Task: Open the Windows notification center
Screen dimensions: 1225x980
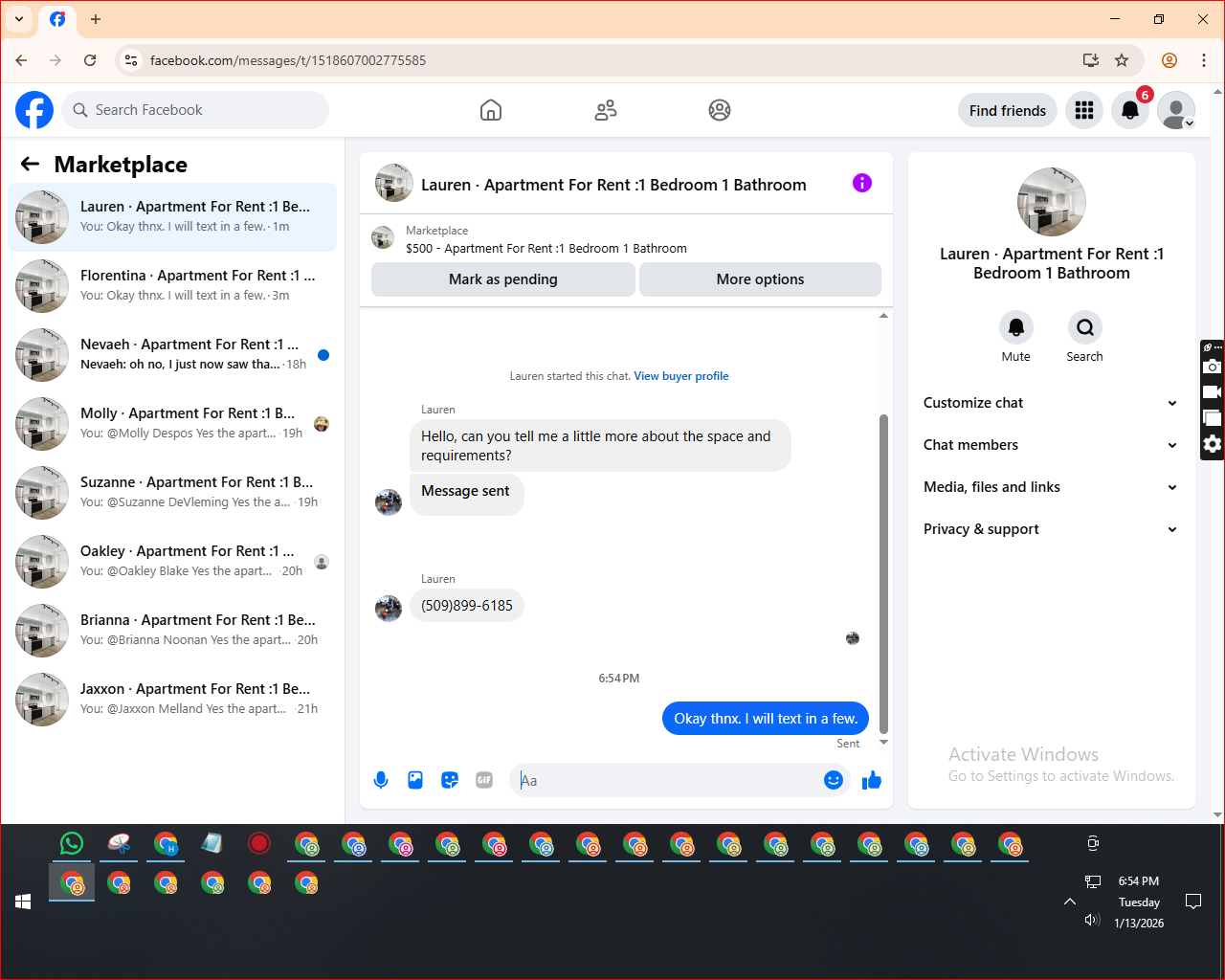Action: pos(1193,902)
